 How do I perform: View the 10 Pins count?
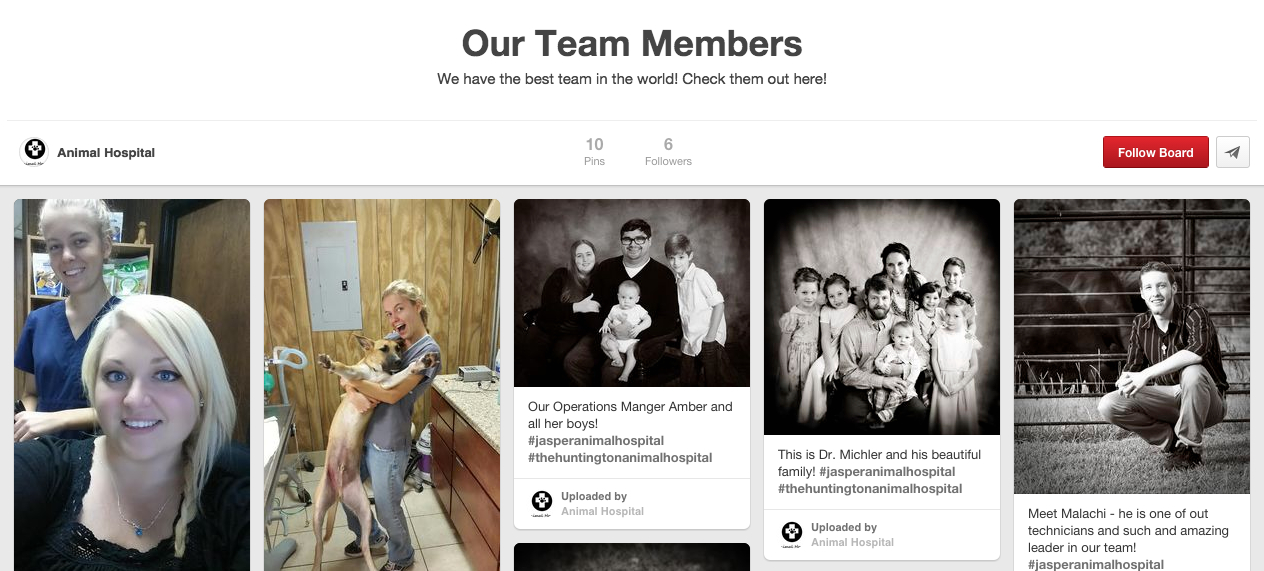click(x=594, y=152)
